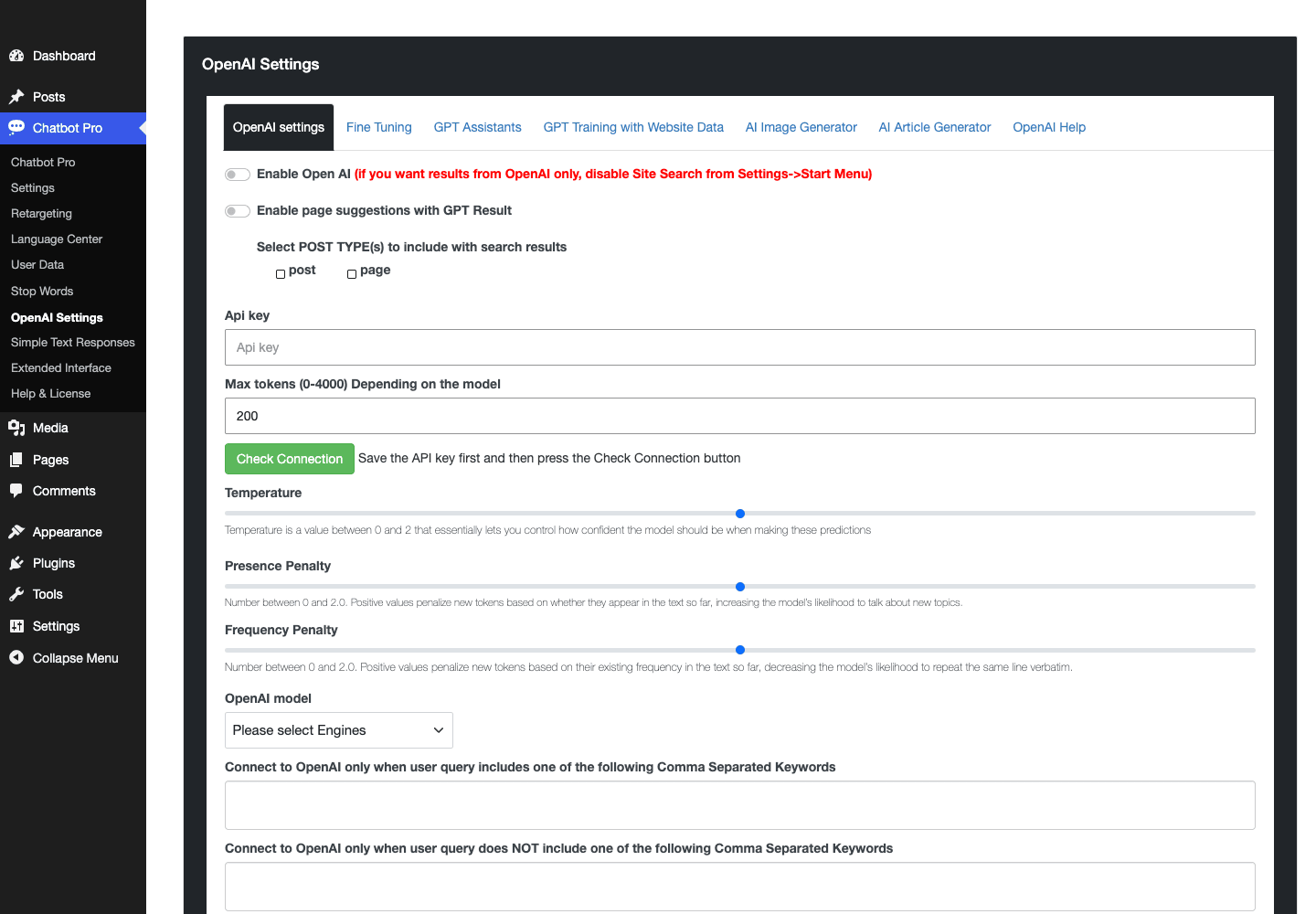Click the Posts pushpin icon
Image resolution: width=1316 pixels, height=914 pixels.
(x=16, y=97)
